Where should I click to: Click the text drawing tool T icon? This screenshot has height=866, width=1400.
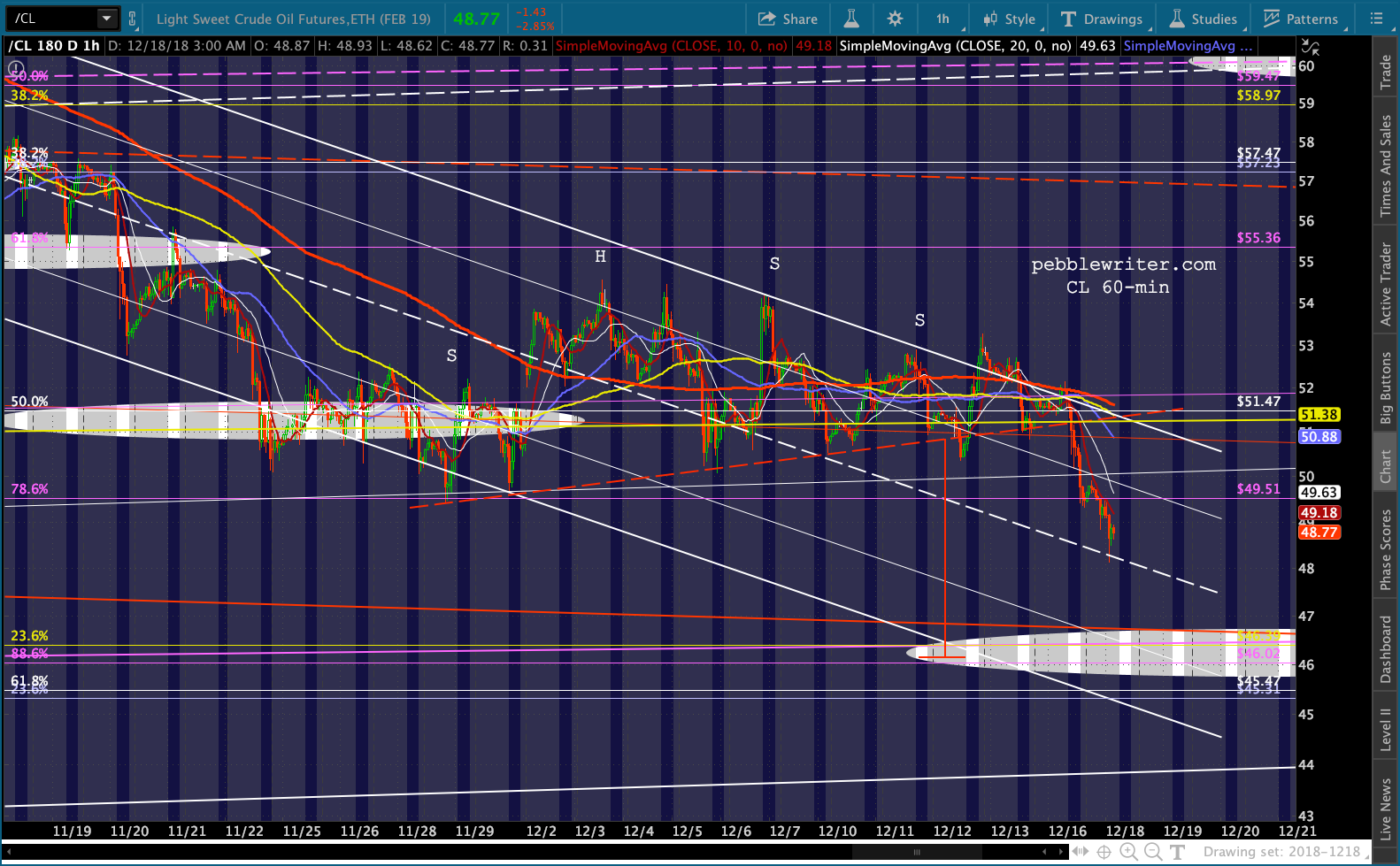click(1177, 852)
